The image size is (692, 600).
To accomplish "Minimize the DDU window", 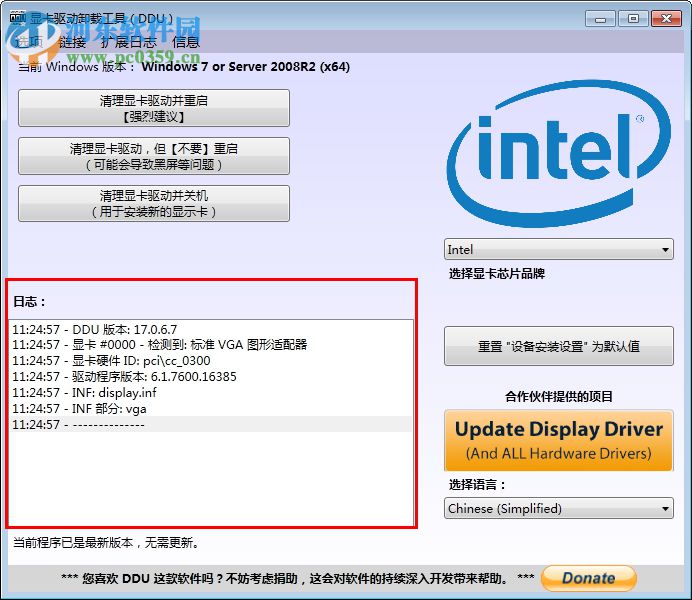I will point(600,19).
